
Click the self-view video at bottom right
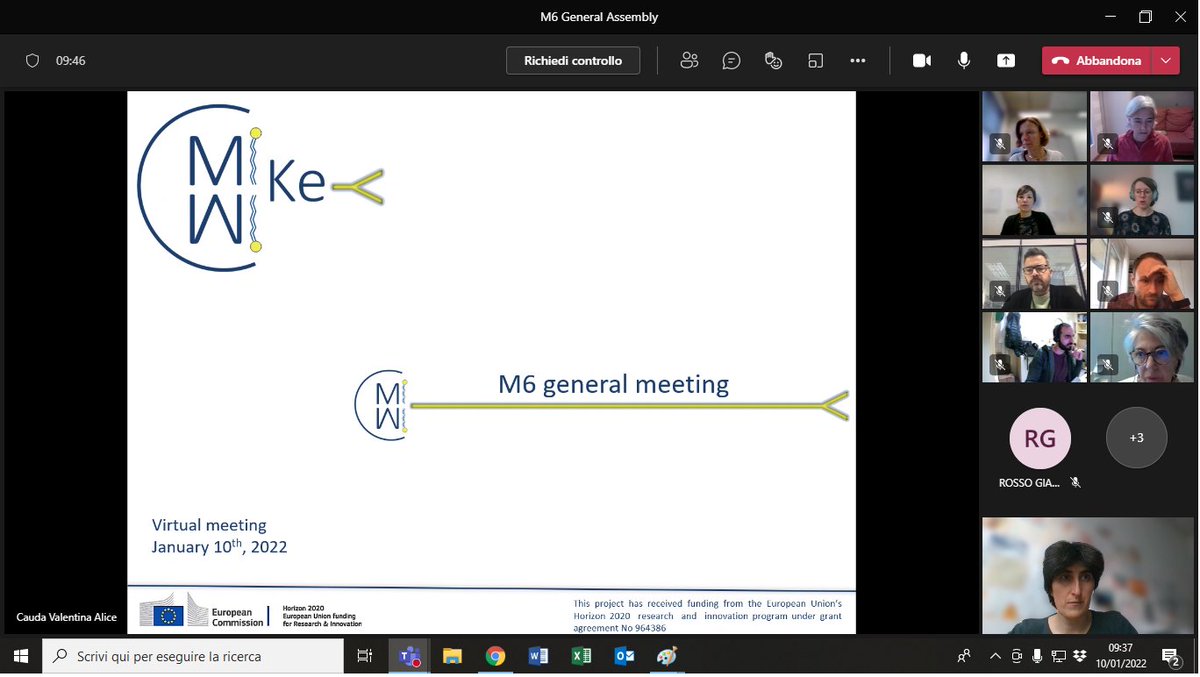tap(1088, 575)
